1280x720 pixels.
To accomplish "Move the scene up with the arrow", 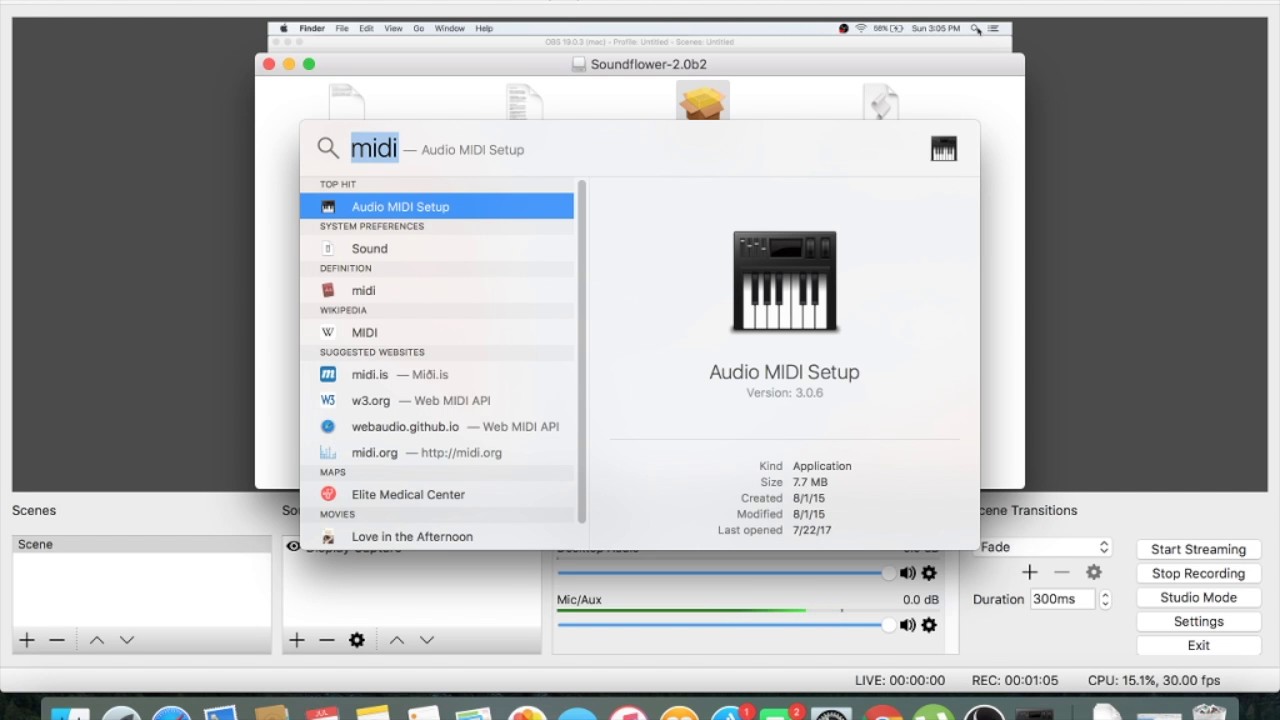I will click(x=97, y=640).
